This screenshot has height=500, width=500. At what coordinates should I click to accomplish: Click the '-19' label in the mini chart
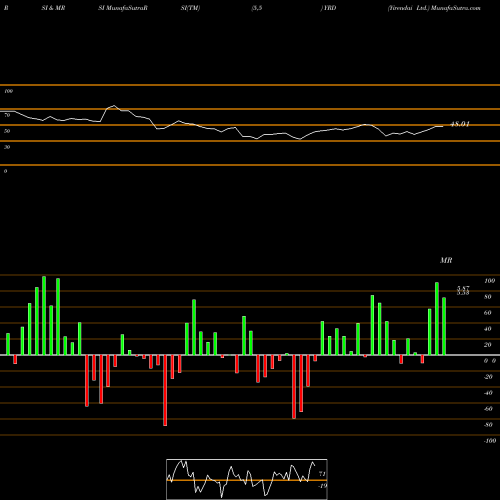point(322,486)
